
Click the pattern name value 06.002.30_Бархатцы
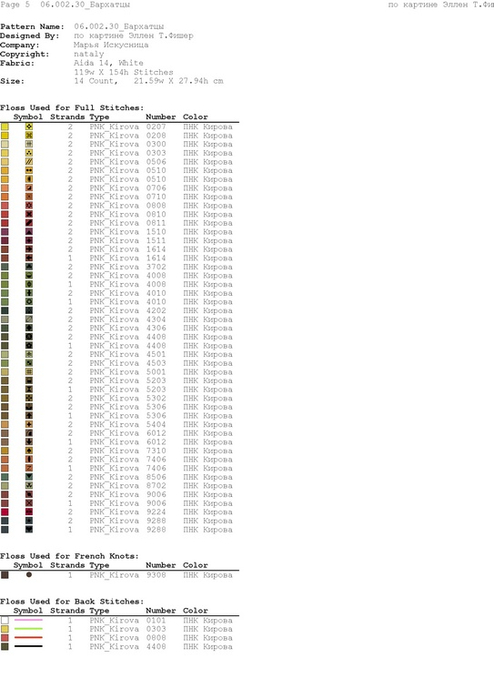click(x=119, y=27)
